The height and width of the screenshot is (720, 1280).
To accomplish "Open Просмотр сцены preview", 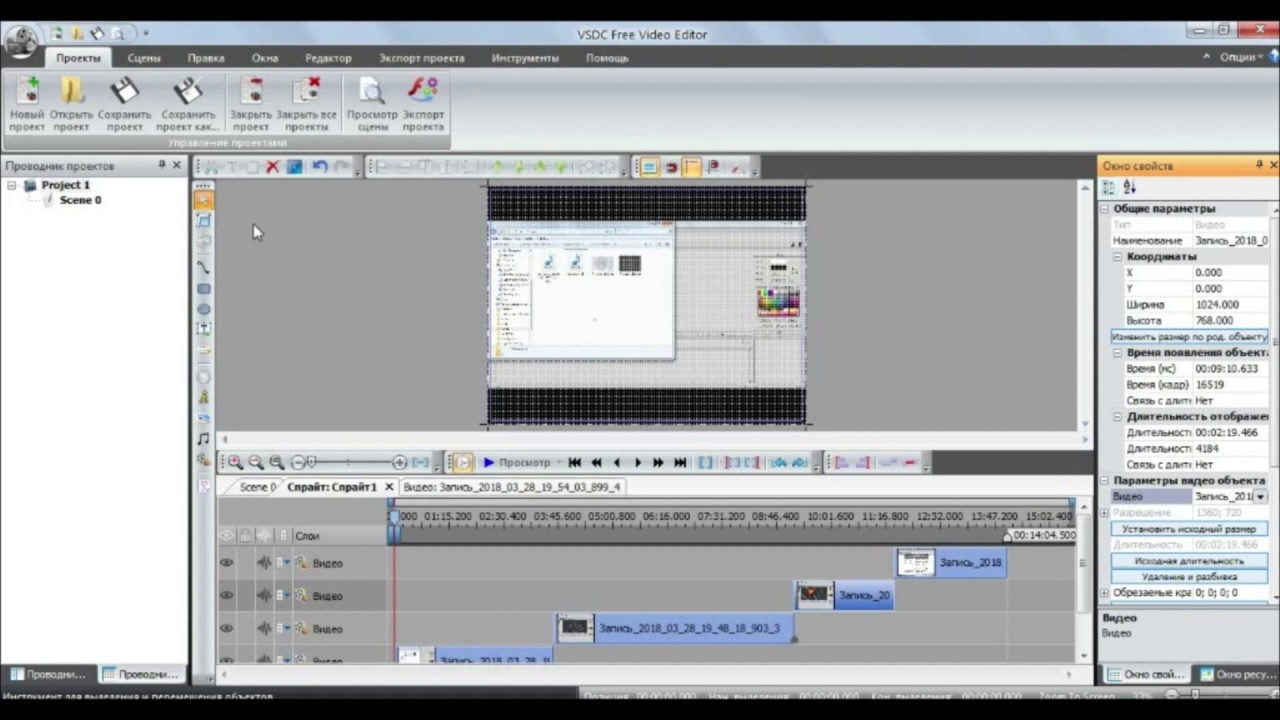I will click(372, 104).
